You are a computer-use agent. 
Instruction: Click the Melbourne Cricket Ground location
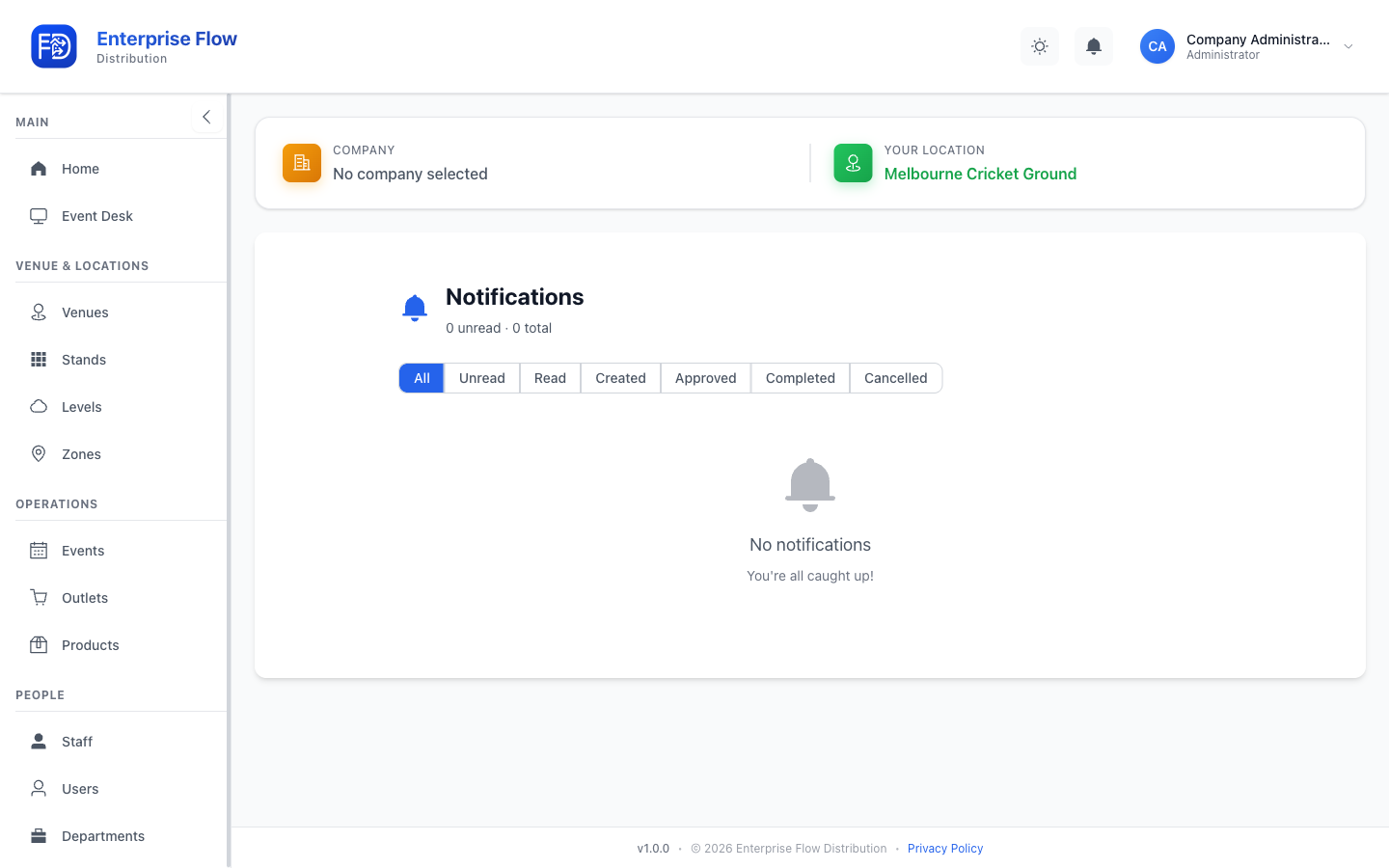tap(980, 174)
